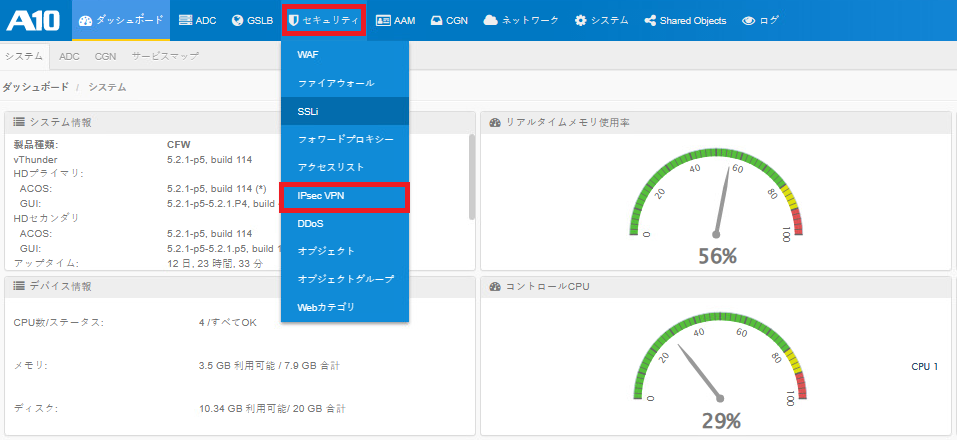Click gauge icon beside リアルタイムメモリ使用率
The width and height of the screenshot is (957, 440).
click(495, 122)
